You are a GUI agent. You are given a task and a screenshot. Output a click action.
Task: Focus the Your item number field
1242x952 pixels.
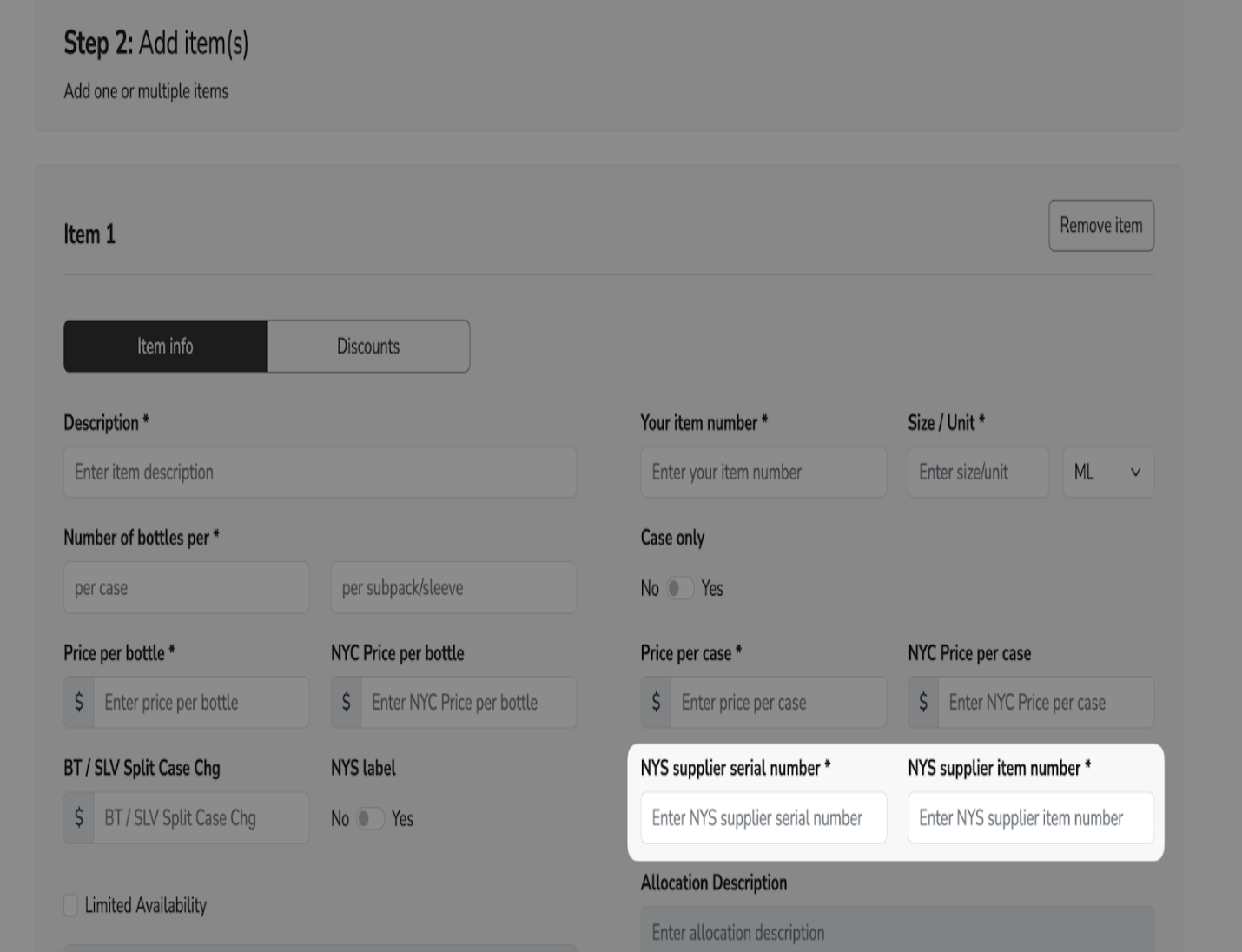click(763, 472)
